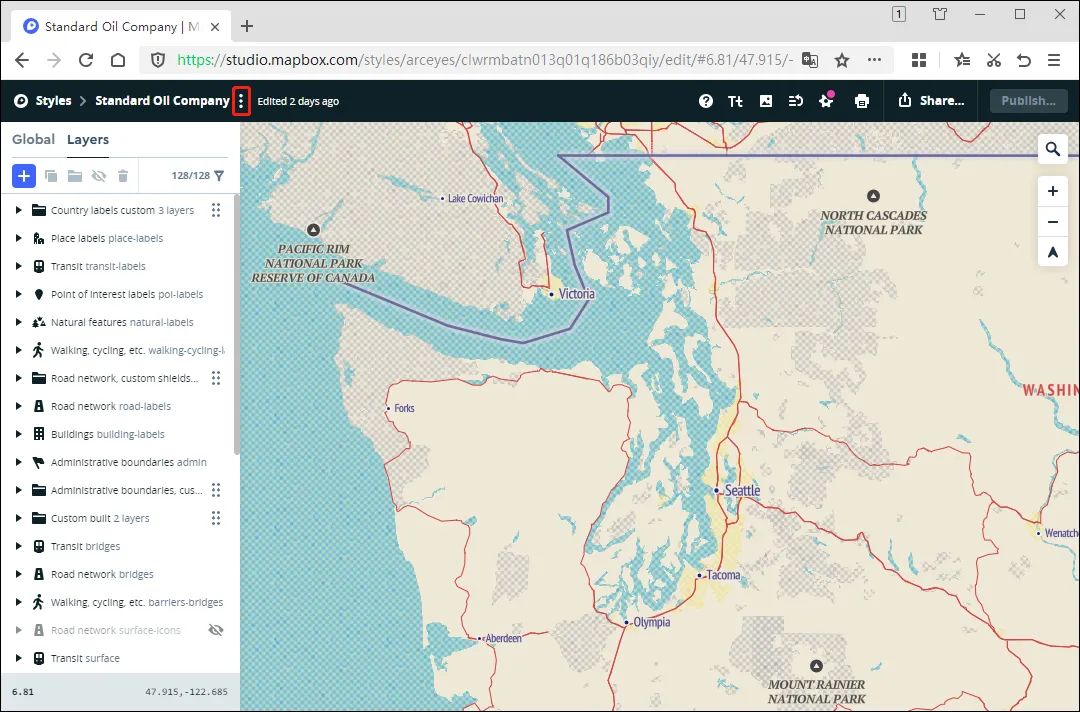The width and height of the screenshot is (1080, 712).
Task: Duplicate the selected layer
Action: [50, 175]
